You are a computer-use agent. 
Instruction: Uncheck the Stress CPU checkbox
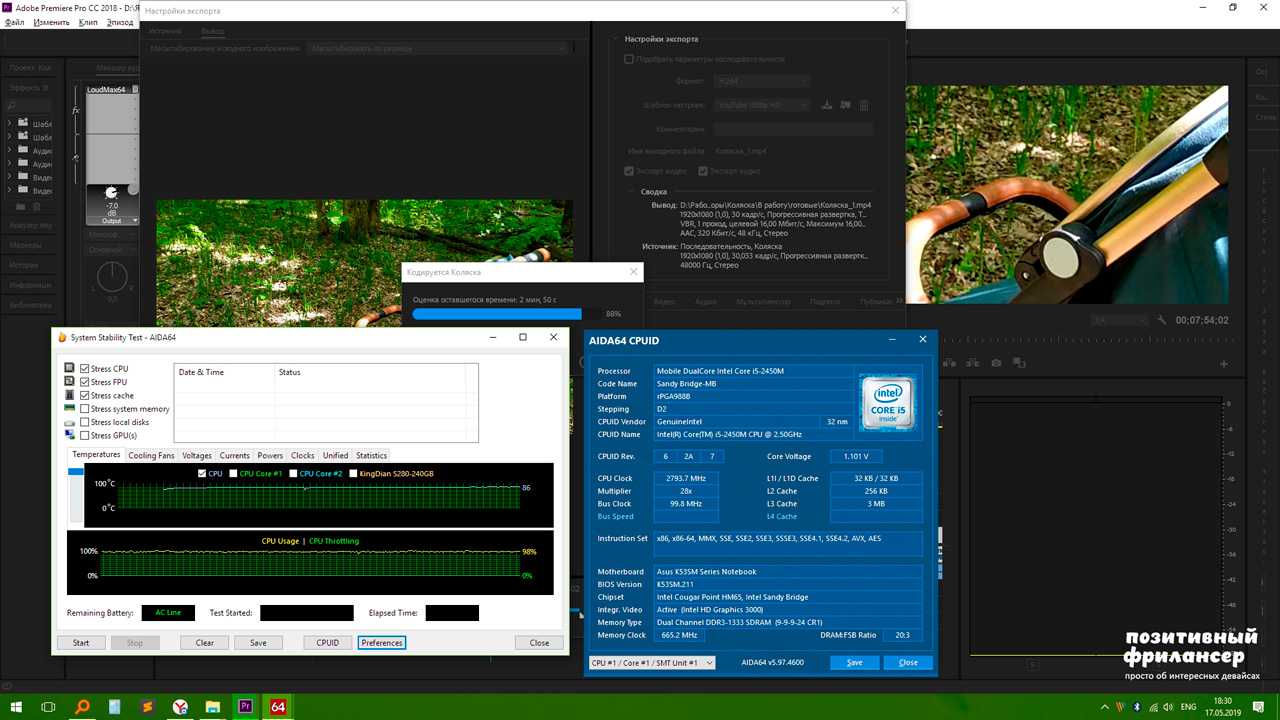[85, 369]
